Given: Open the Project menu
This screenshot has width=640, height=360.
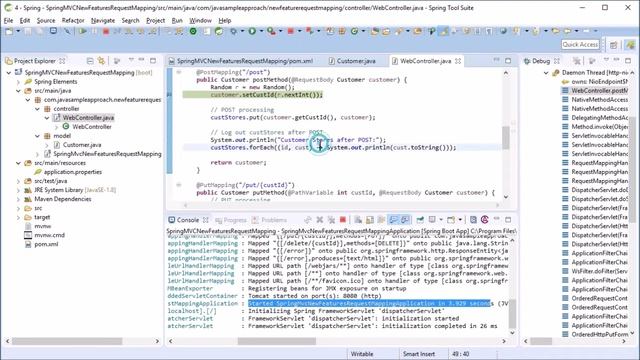Looking at the screenshot, I should [156, 20].
